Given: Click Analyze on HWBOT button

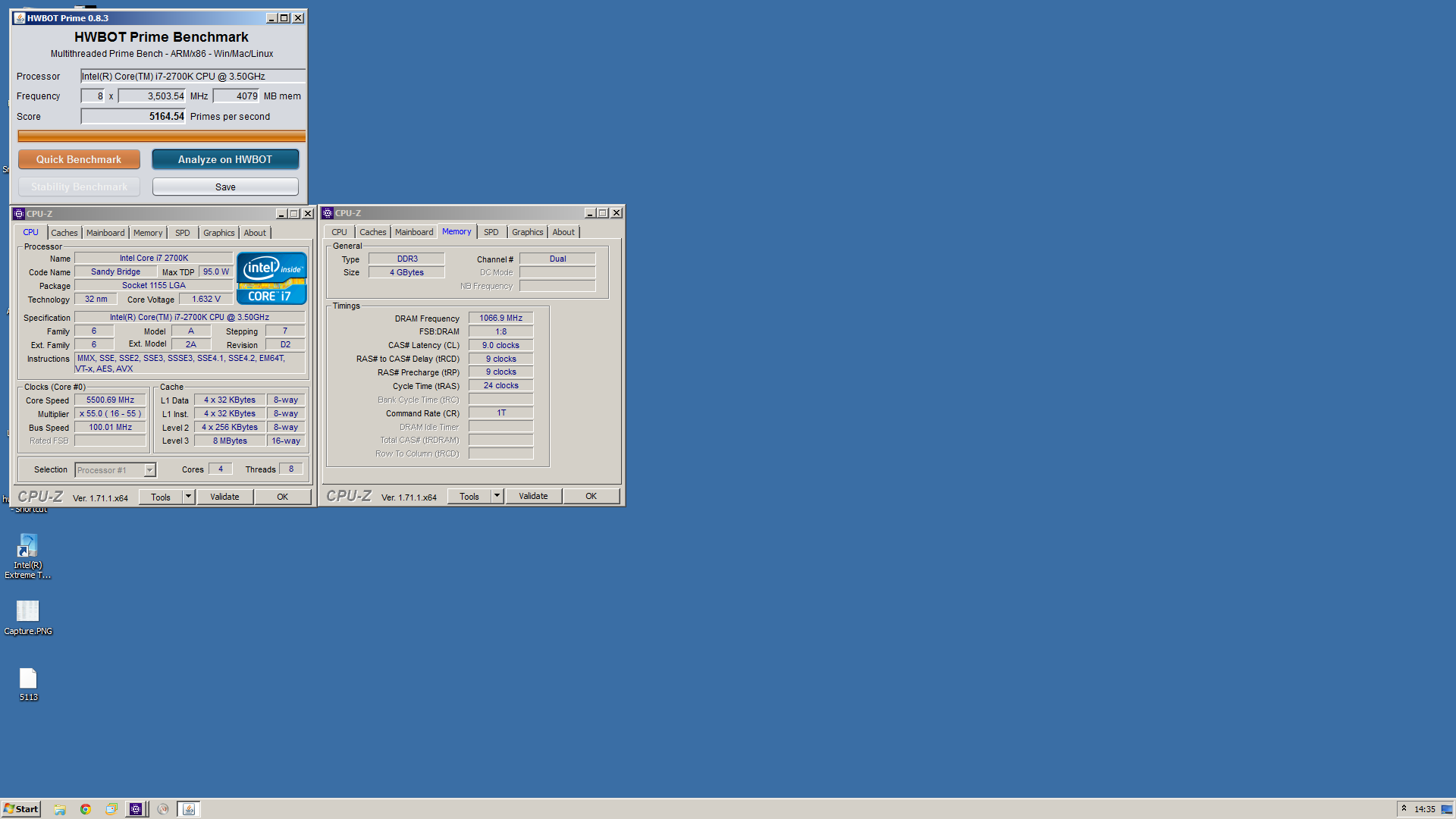Looking at the screenshot, I should coord(225,159).
